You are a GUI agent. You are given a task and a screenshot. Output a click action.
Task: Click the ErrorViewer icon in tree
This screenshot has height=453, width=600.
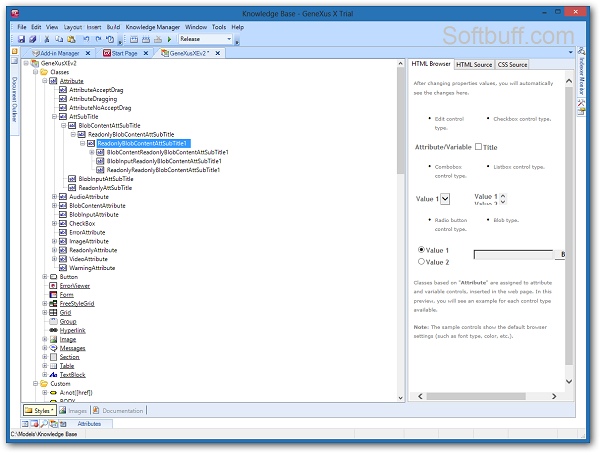point(54,285)
